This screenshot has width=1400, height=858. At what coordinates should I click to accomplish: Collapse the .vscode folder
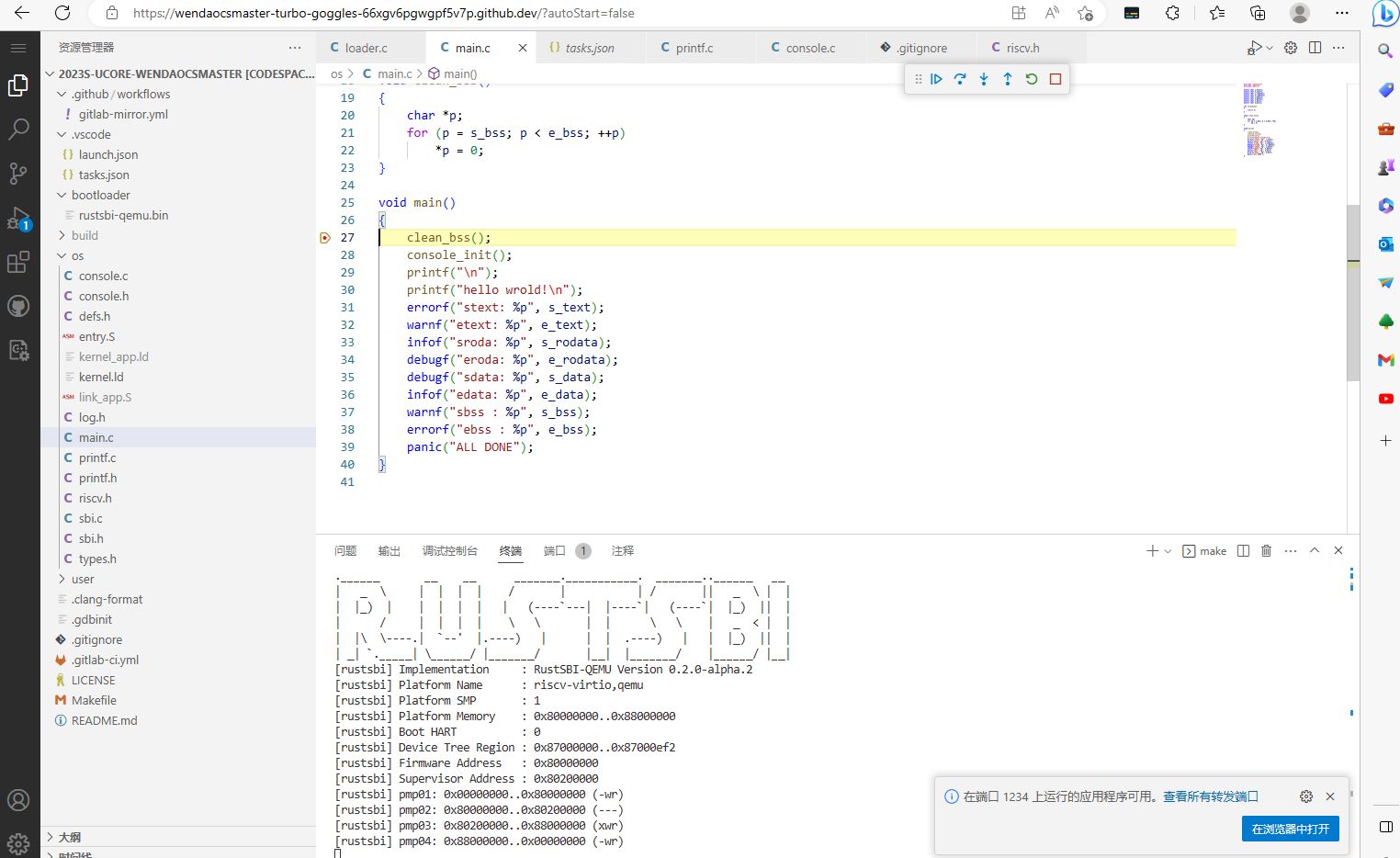(x=62, y=134)
